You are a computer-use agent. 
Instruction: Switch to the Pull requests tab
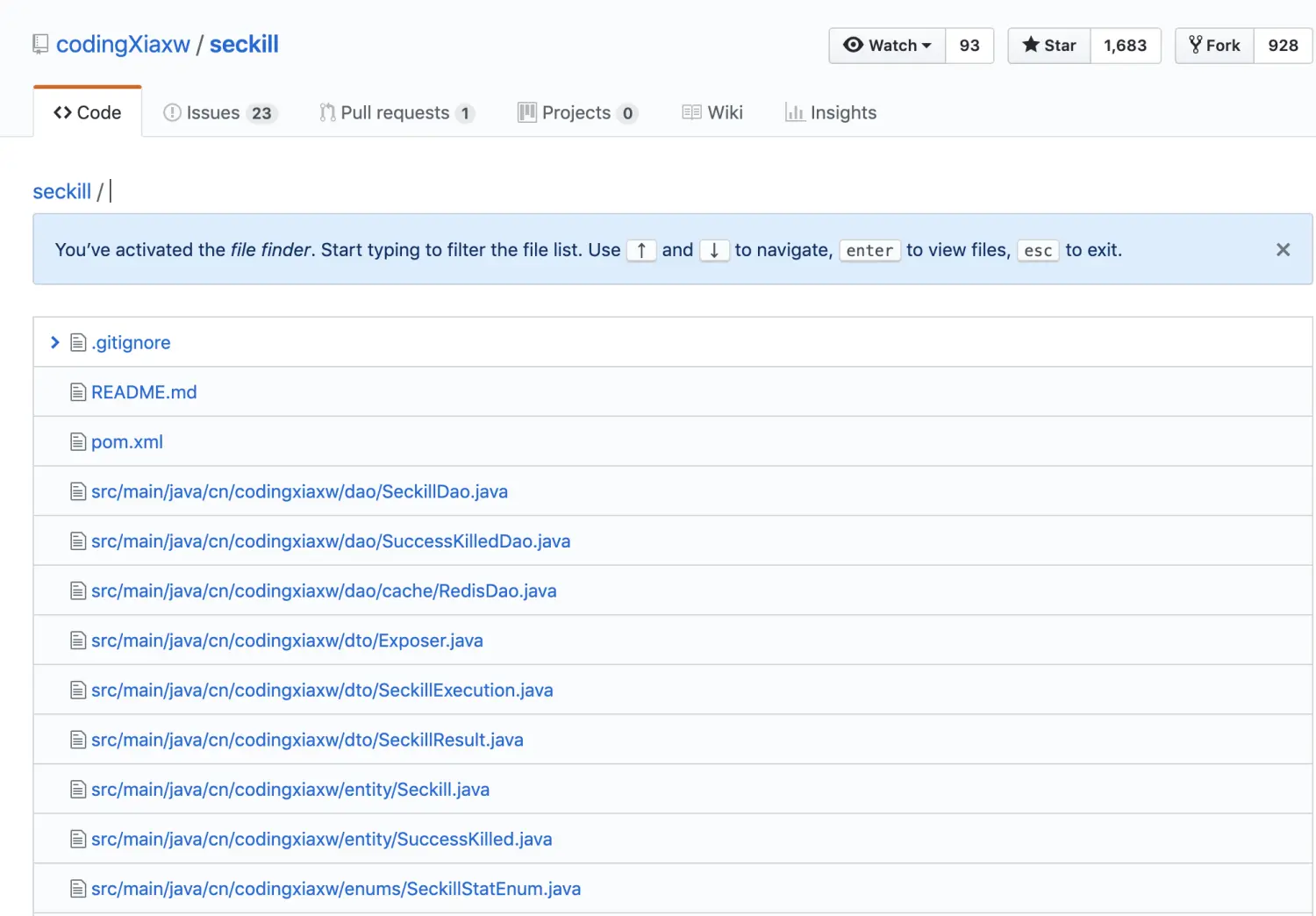[397, 113]
